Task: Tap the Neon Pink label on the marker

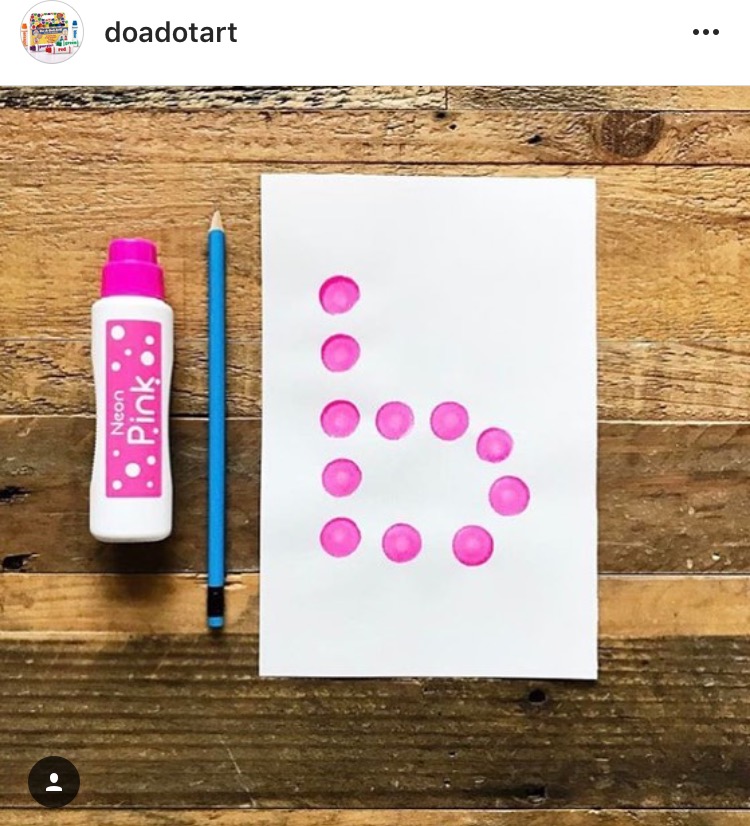Action: pos(134,409)
